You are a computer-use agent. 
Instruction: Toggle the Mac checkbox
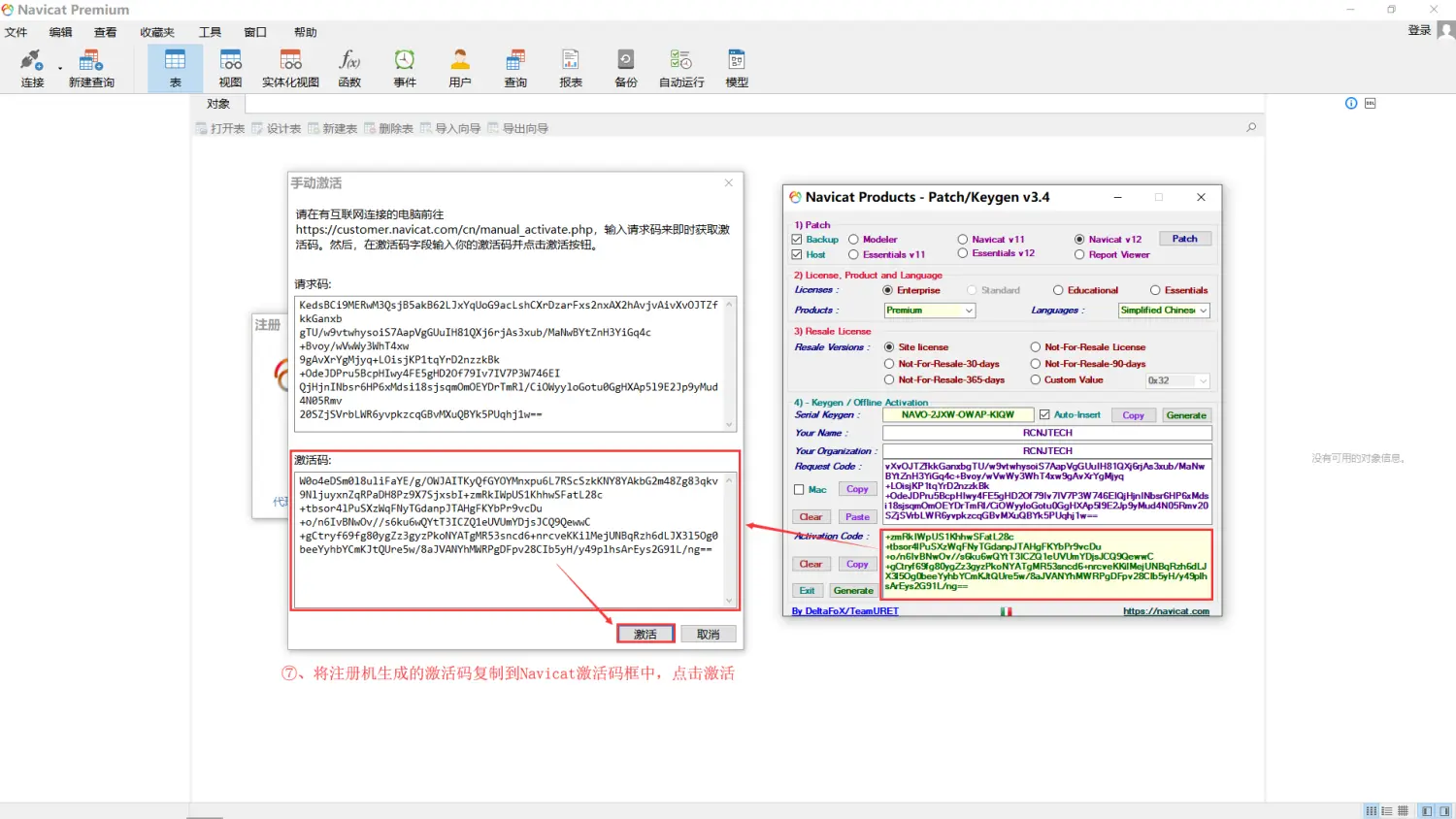tap(799, 490)
